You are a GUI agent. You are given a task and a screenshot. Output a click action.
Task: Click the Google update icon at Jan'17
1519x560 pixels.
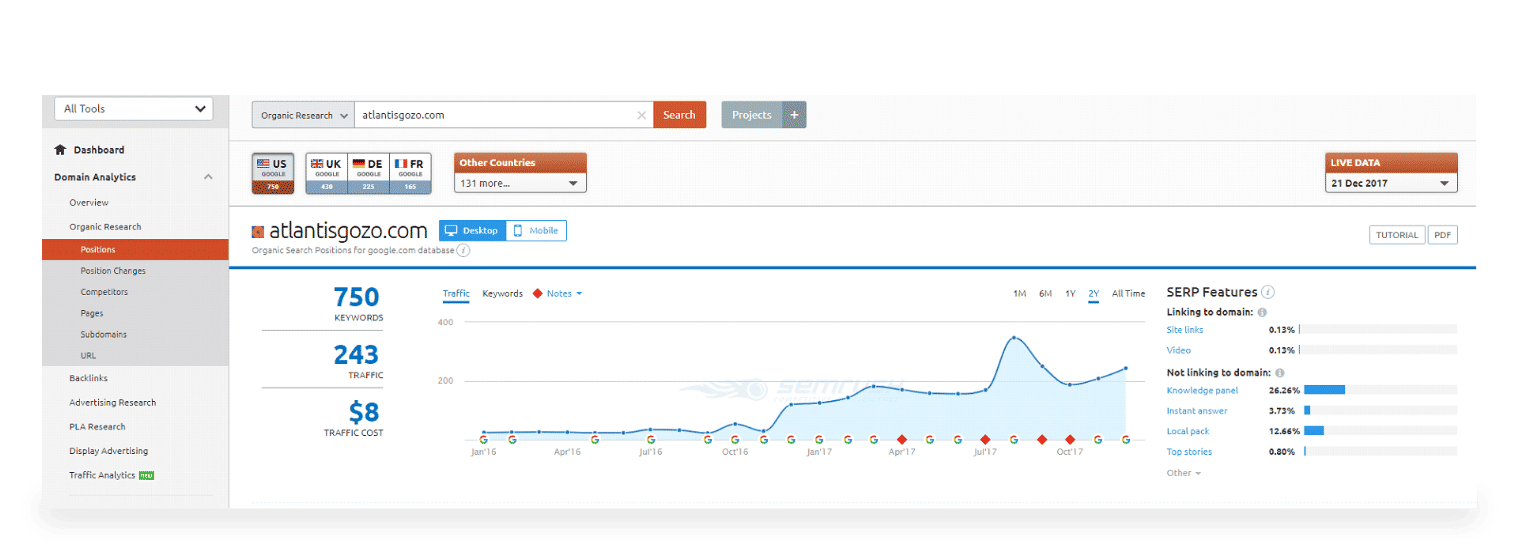[819, 439]
